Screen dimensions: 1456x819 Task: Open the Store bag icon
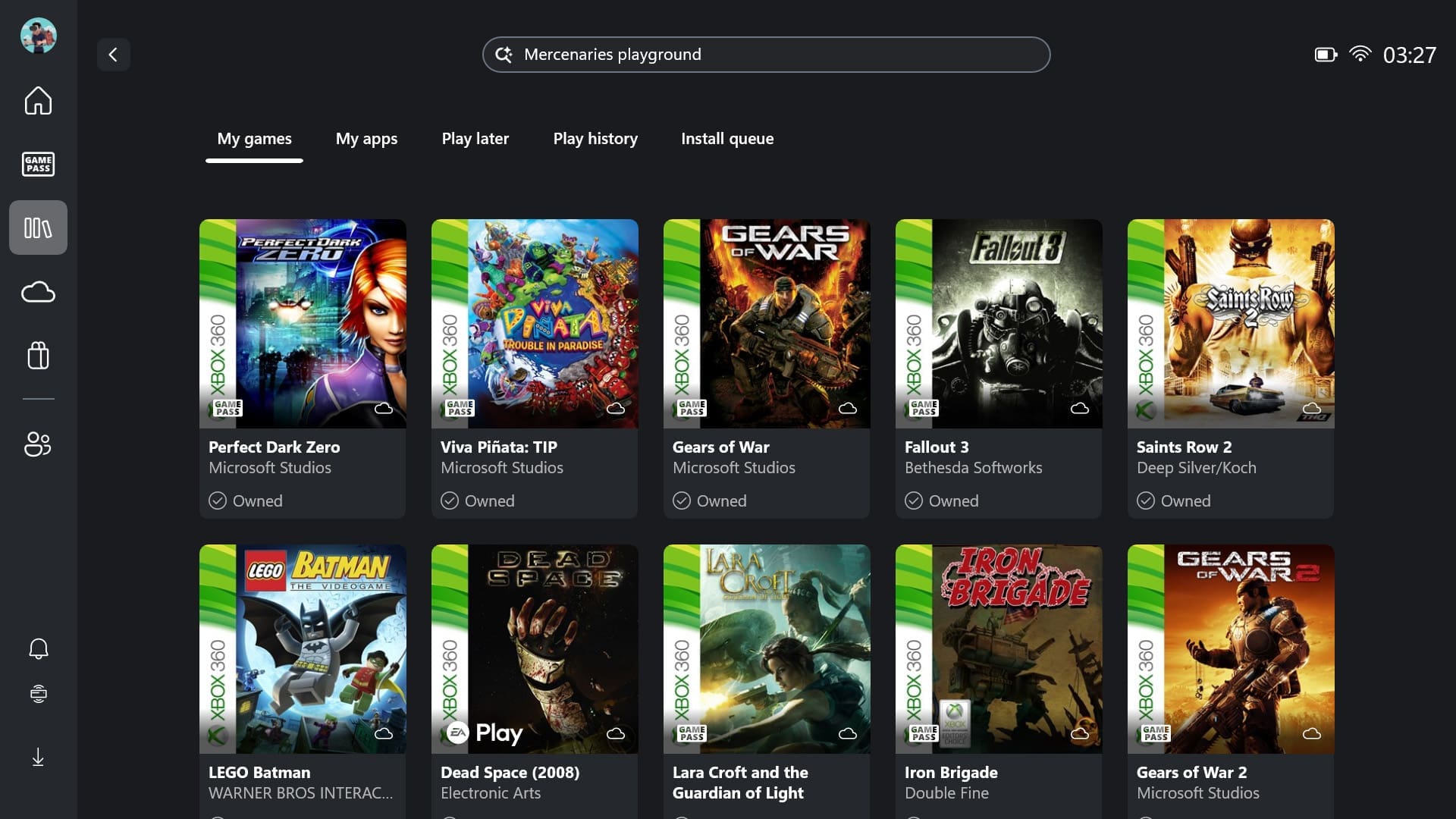(x=38, y=355)
